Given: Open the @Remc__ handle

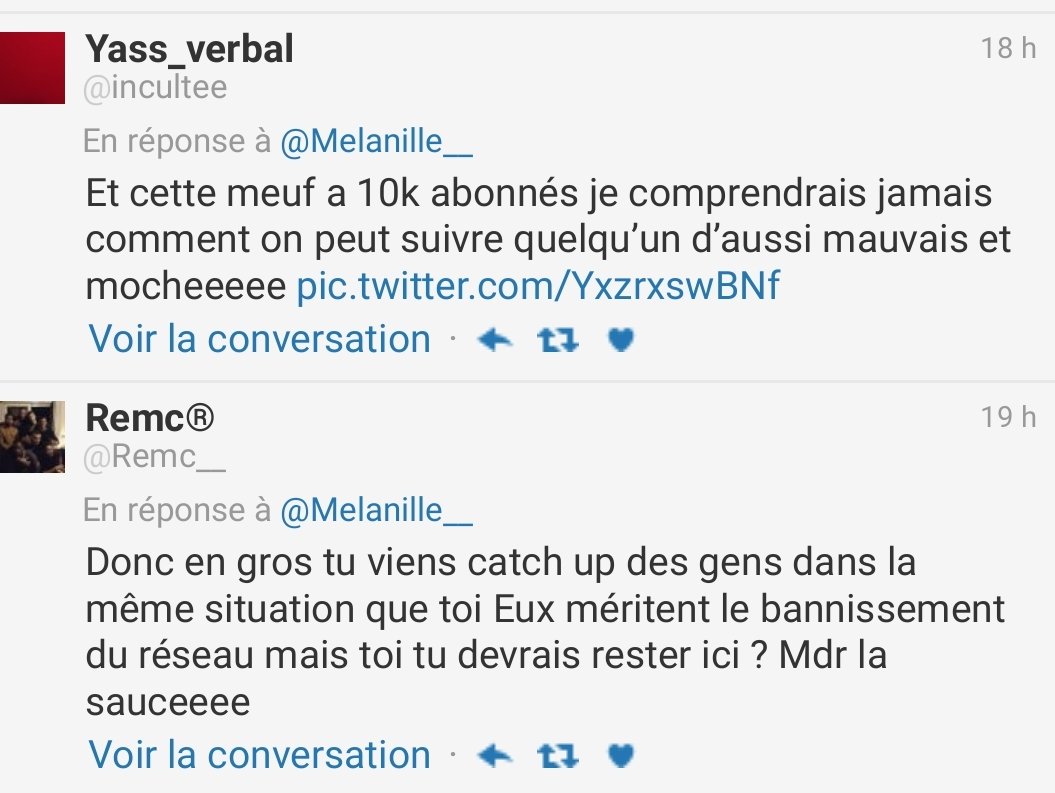Looking at the screenshot, I should coord(156,458).
